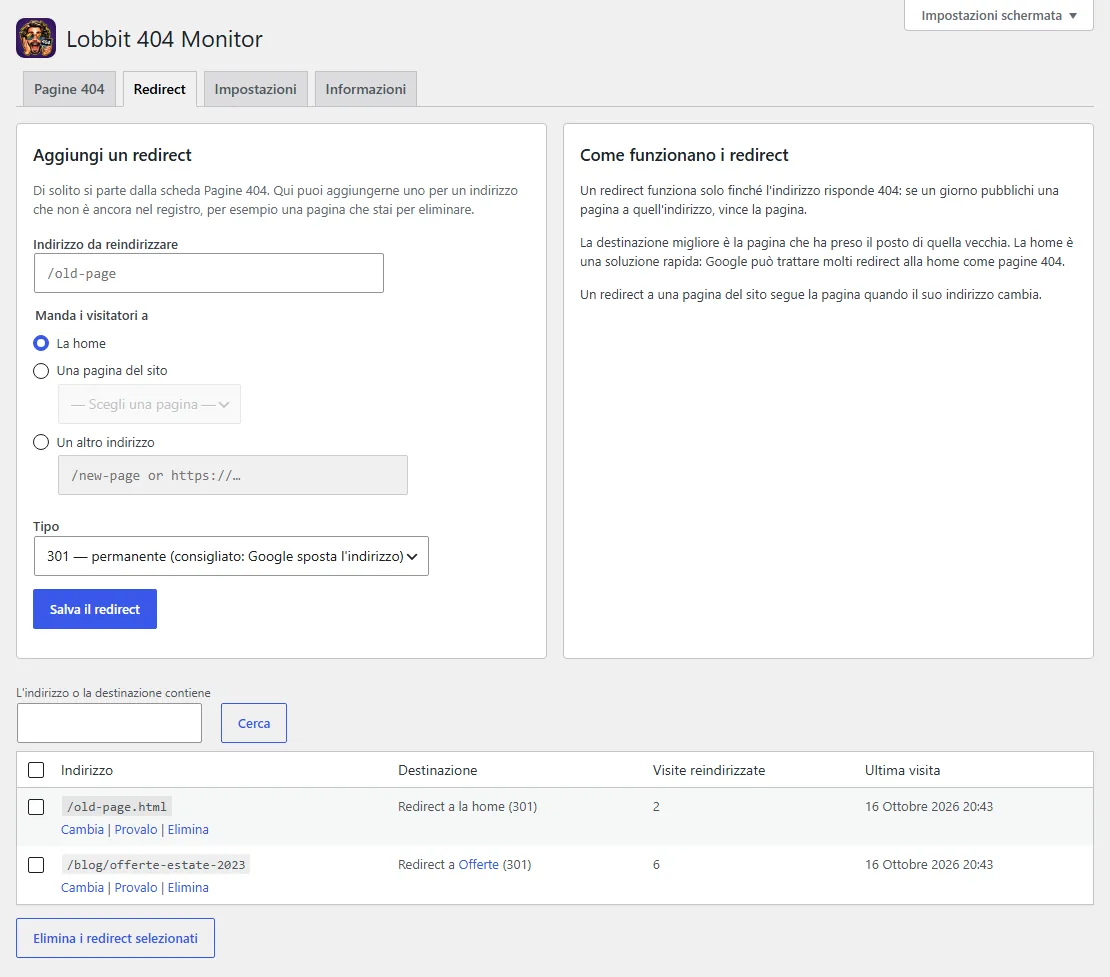
Task: Click Provalo for /old-page.html
Action: click(136, 830)
